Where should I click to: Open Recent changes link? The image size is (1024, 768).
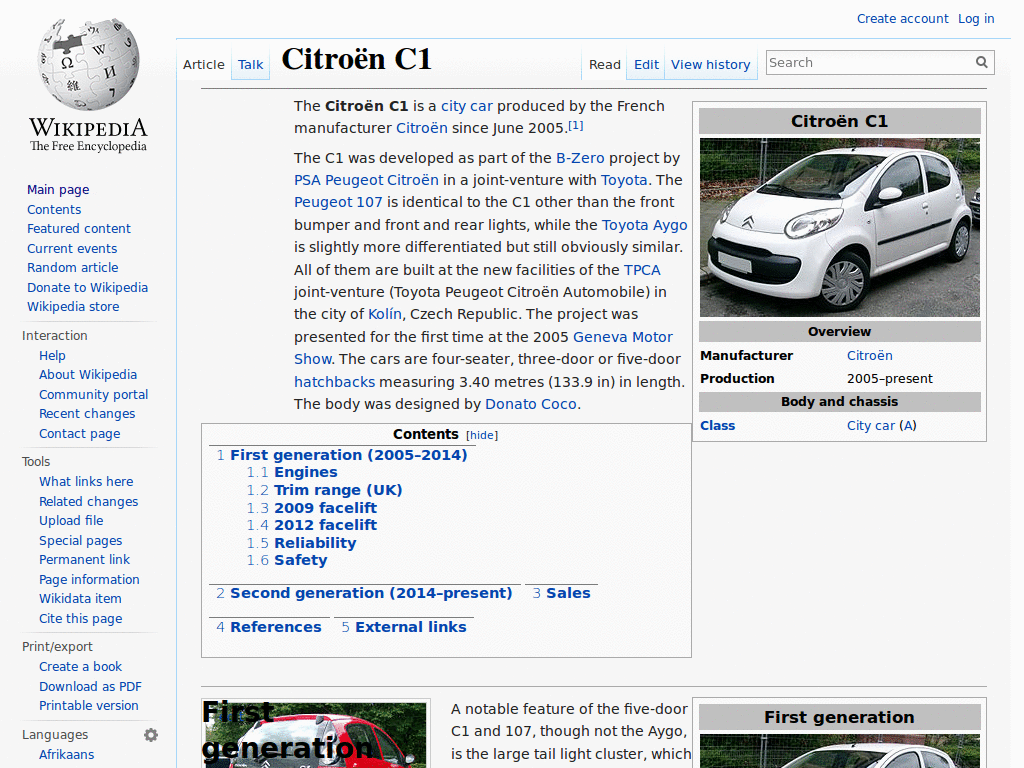click(87, 413)
